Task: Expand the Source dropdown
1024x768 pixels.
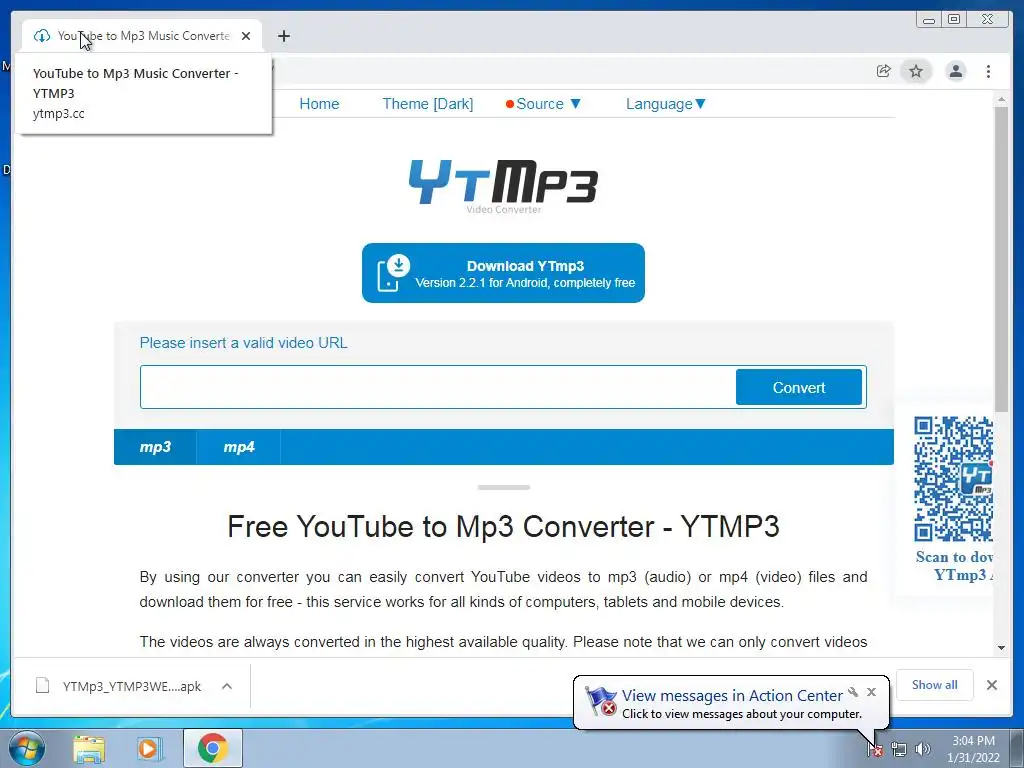Action: coord(543,104)
